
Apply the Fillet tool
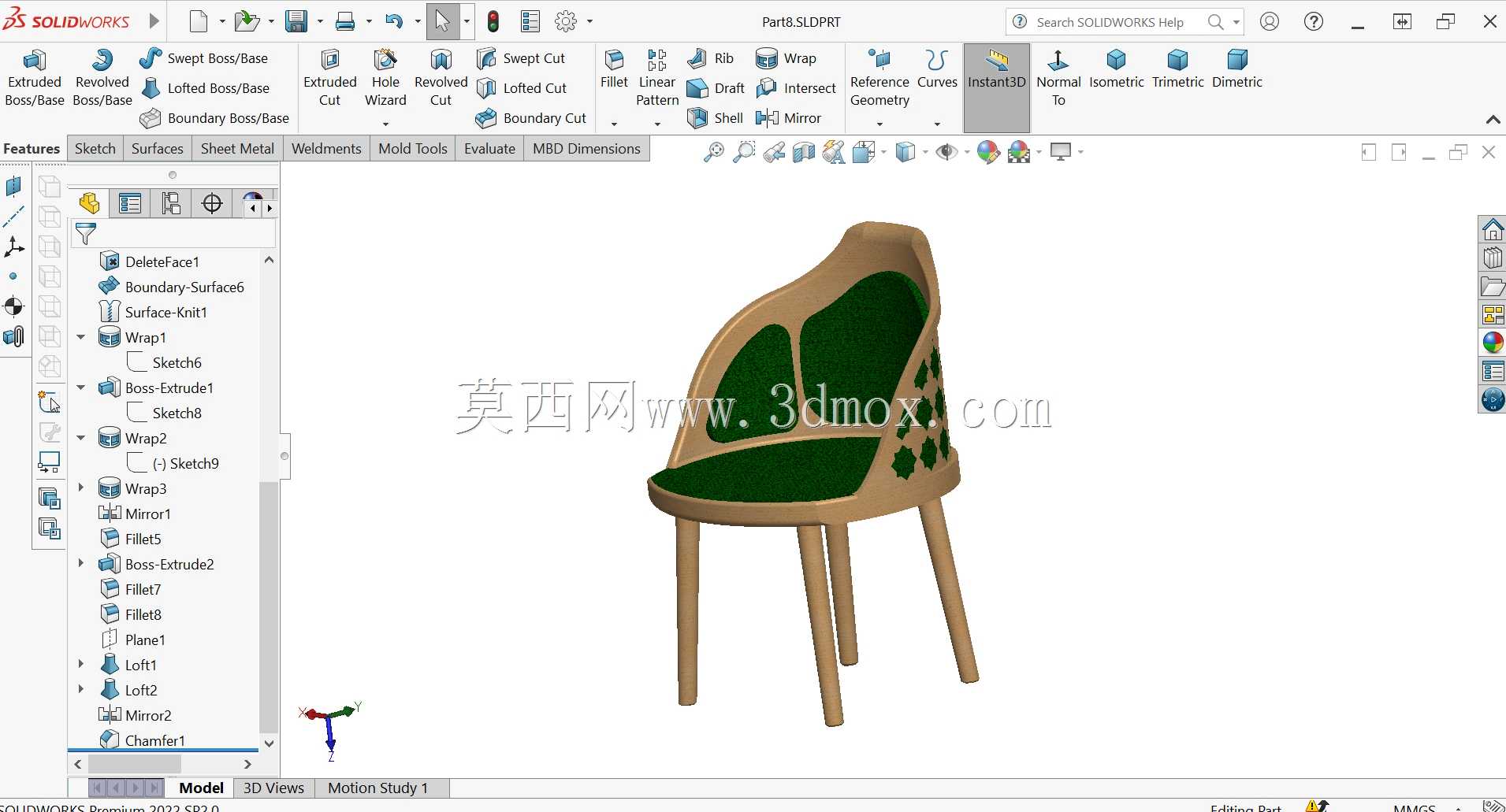[x=614, y=69]
